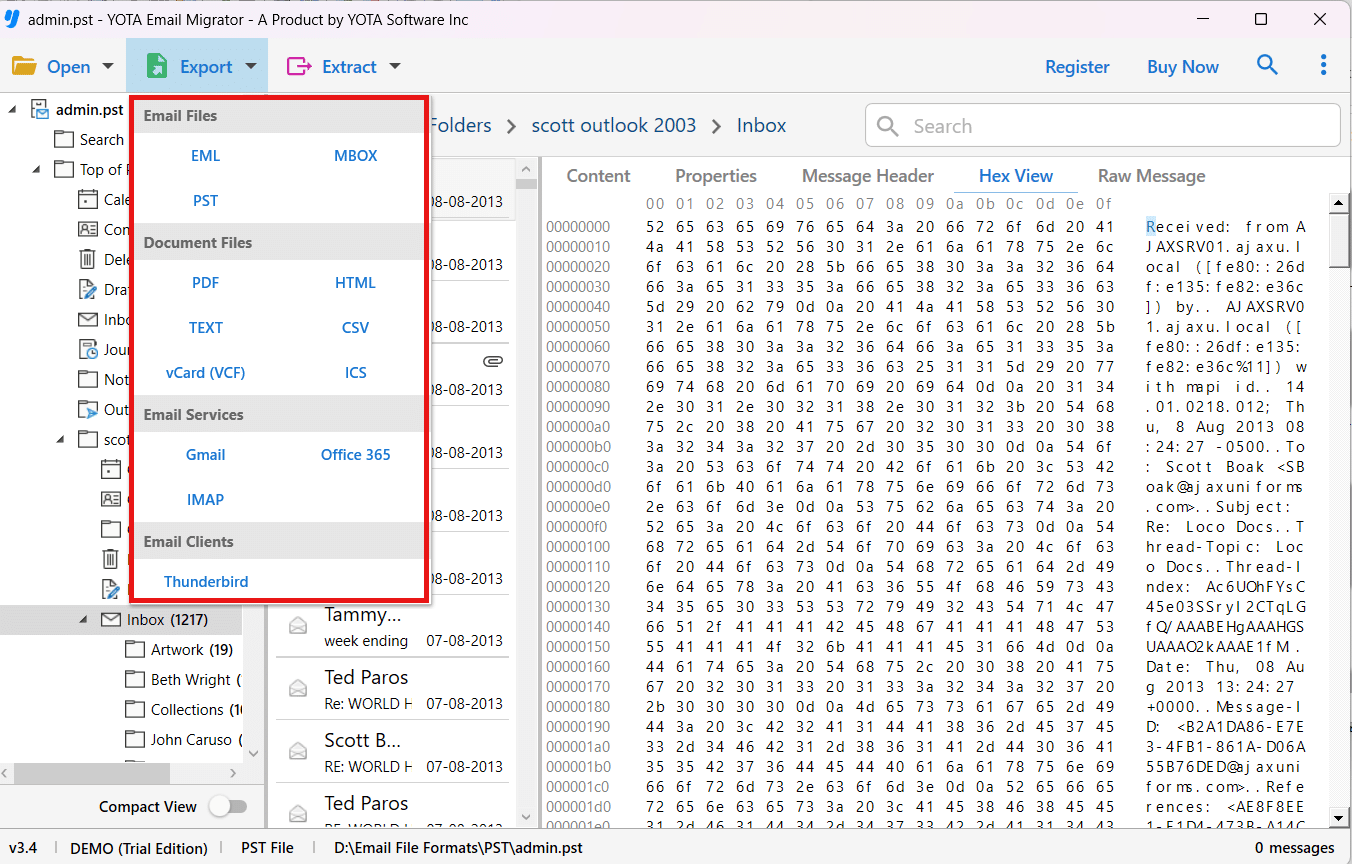Image resolution: width=1352 pixels, height=864 pixels.
Task: Click the green Export icon
Action: point(158,66)
